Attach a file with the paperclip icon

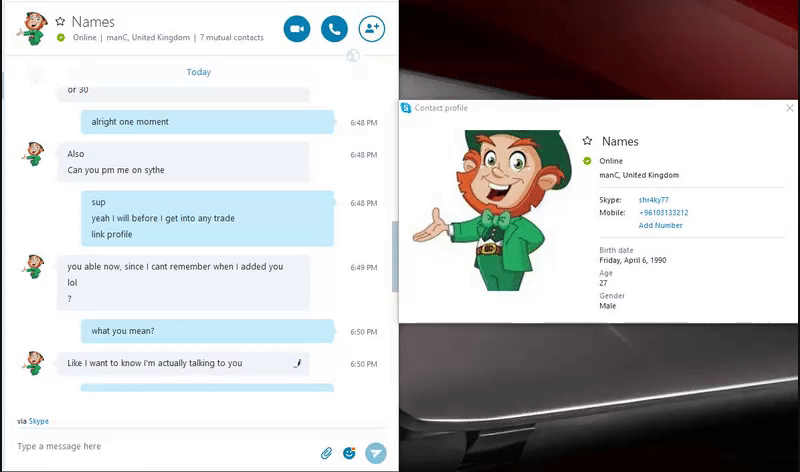[327, 453]
